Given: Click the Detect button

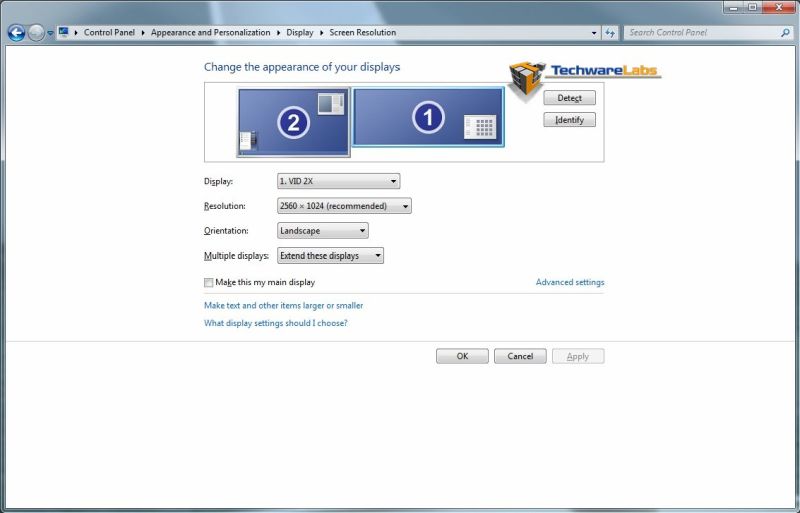Looking at the screenshot, I should point(569,97).
